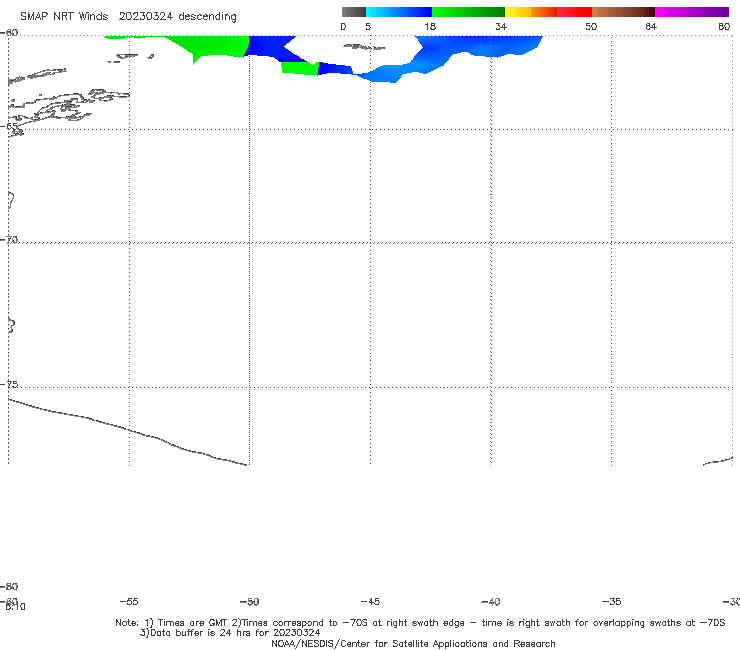740x650 pixels.
Task: Click the latitude label '-80'
Action: pos(9,586)
